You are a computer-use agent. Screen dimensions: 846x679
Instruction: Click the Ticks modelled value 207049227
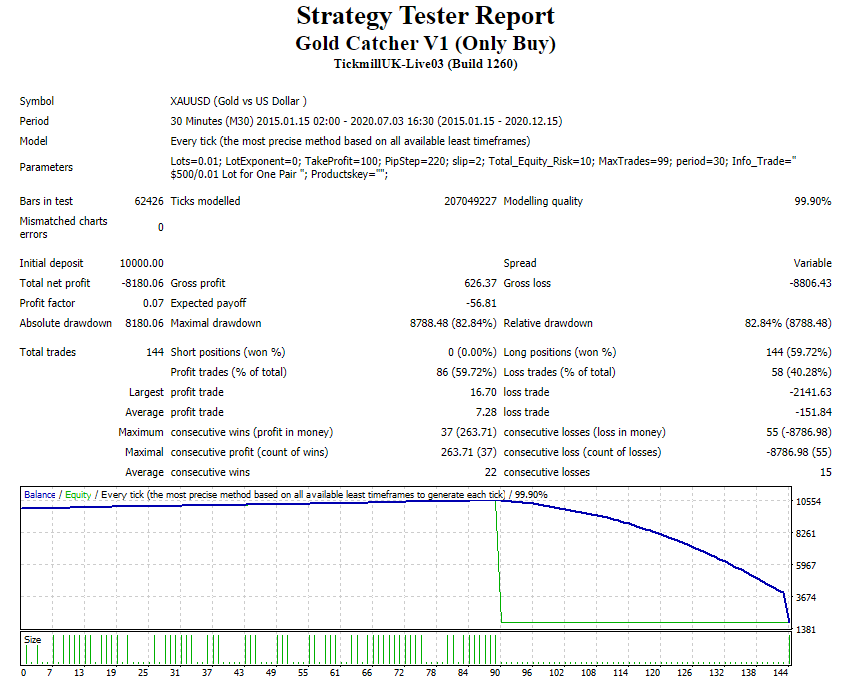pyautogui.click(x=470, y=201)
